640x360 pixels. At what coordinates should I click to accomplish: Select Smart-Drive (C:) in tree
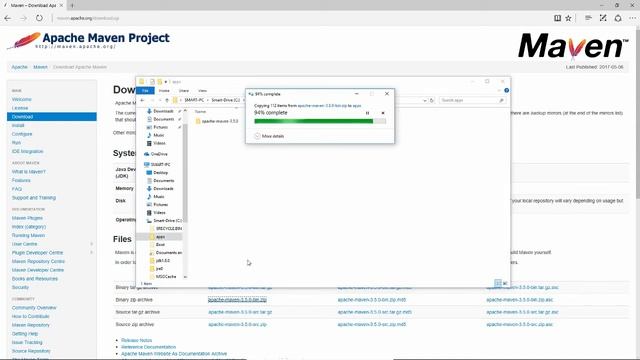(x=164, y=220)
